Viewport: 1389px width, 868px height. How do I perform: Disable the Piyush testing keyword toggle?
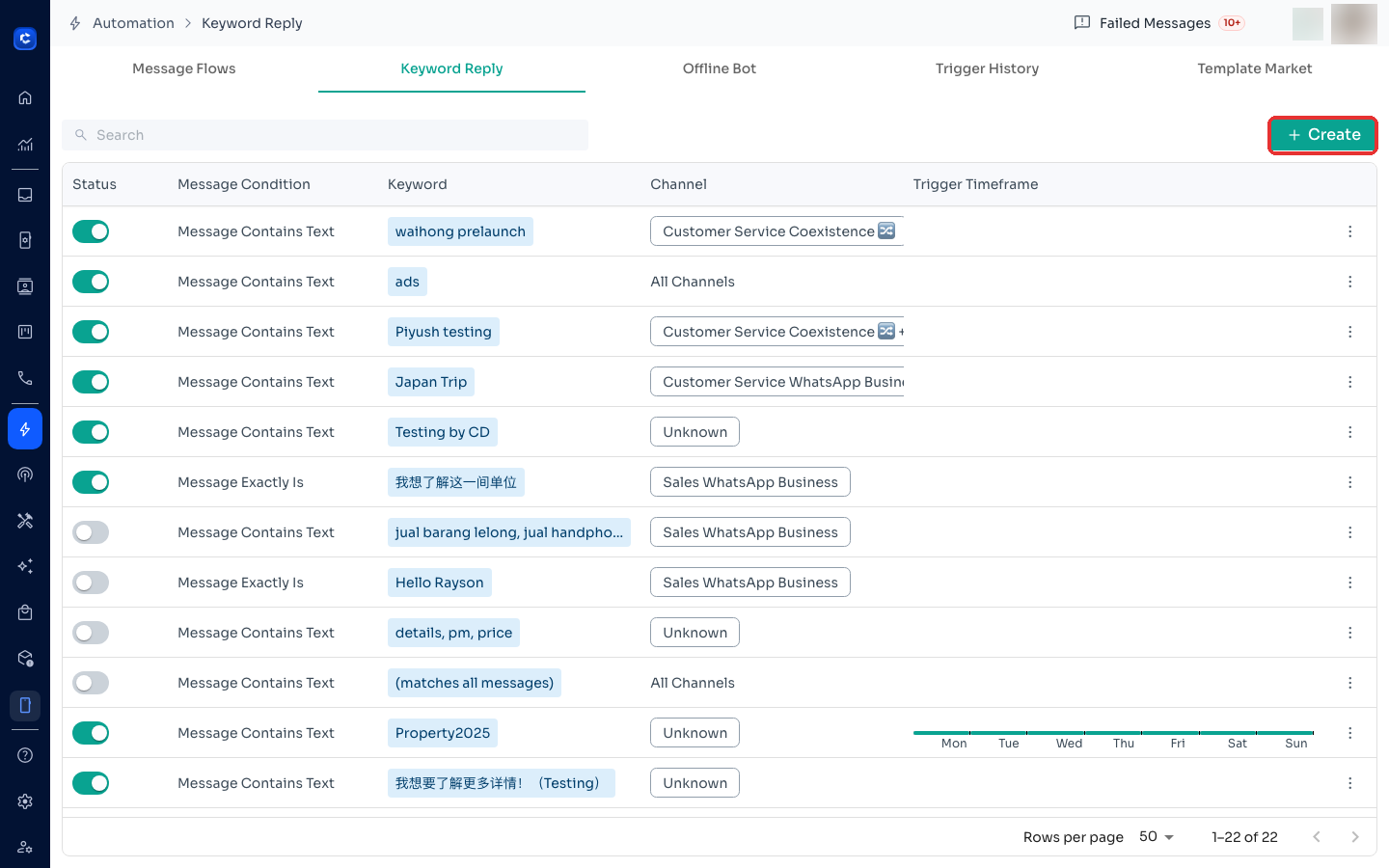point(91,332)
